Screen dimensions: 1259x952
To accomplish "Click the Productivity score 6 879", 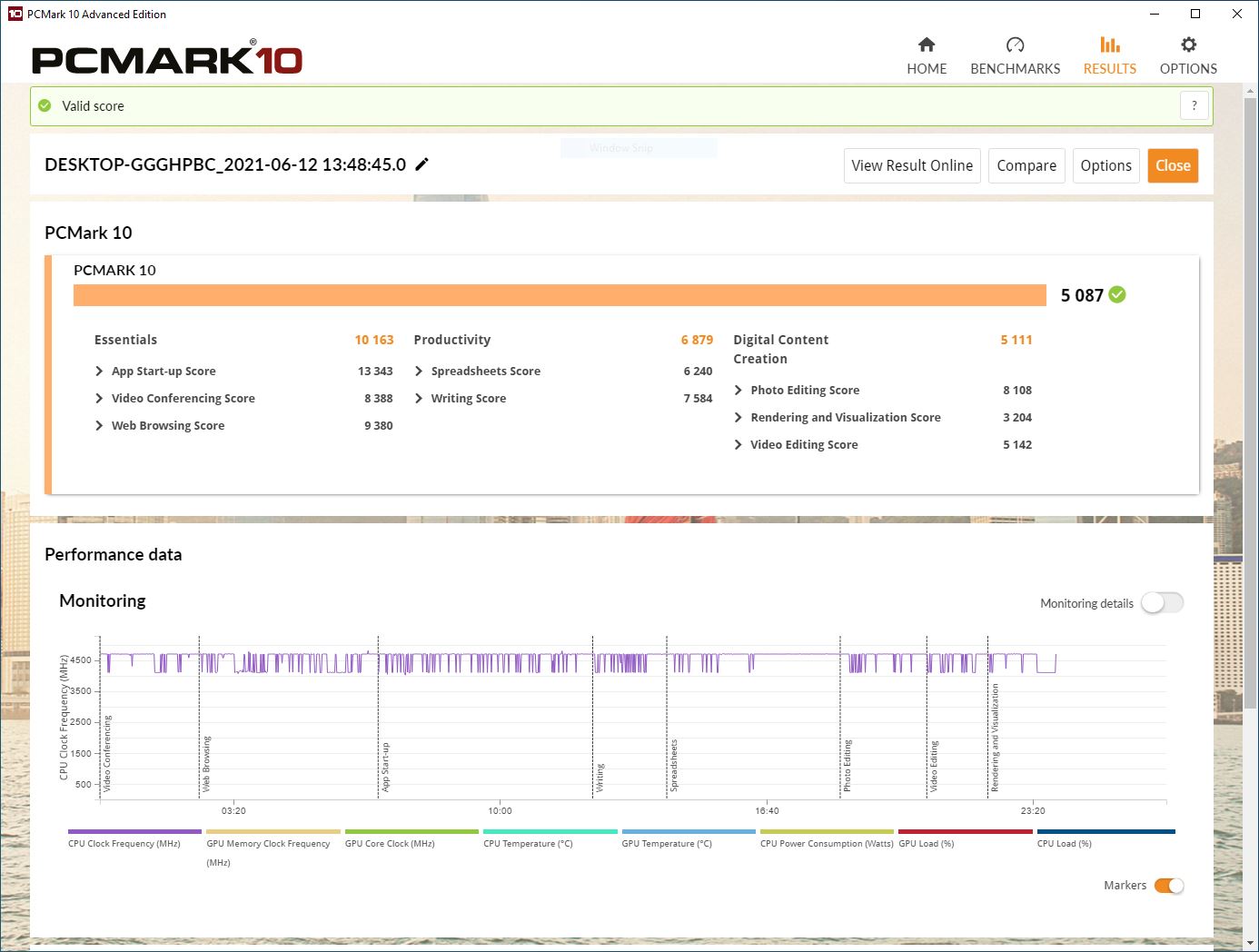I will coord(697,340).
